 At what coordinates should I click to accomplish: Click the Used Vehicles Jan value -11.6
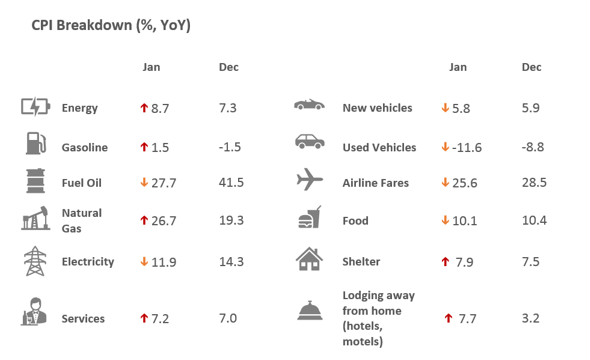point(467,147)
